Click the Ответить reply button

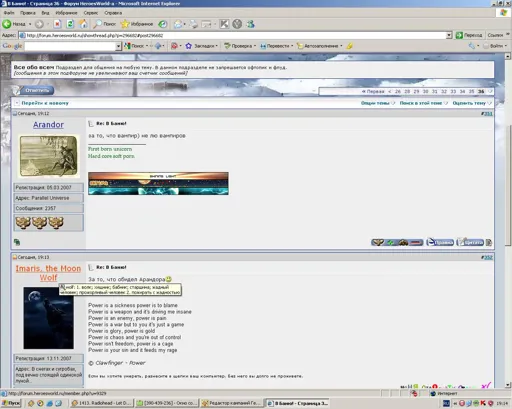click(33, 90)
